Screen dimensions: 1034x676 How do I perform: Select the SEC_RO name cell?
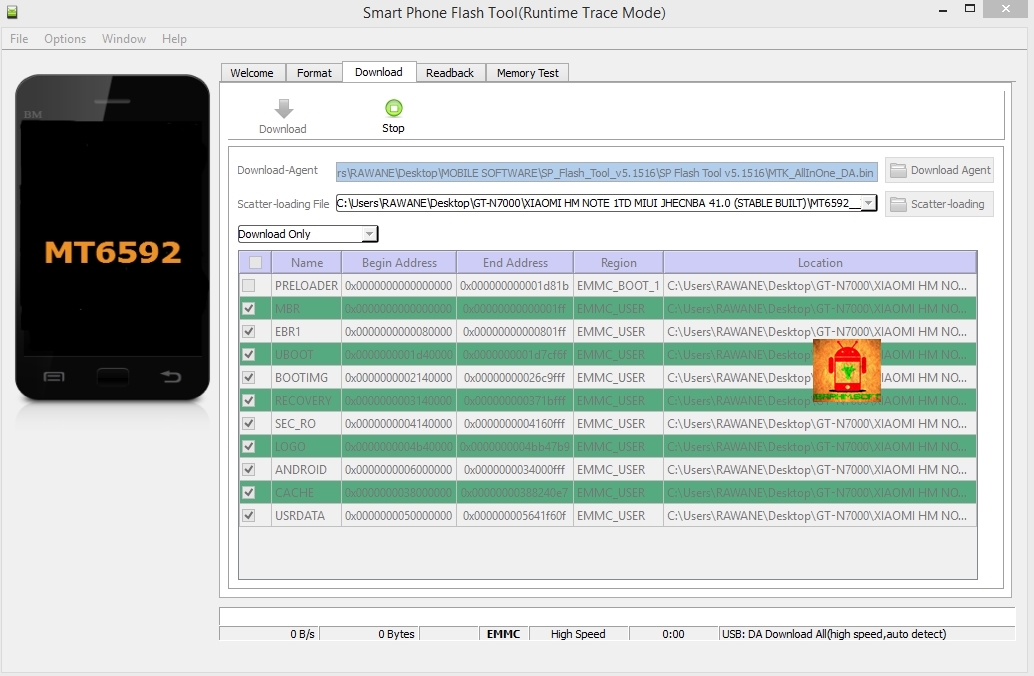click(307, 423)
